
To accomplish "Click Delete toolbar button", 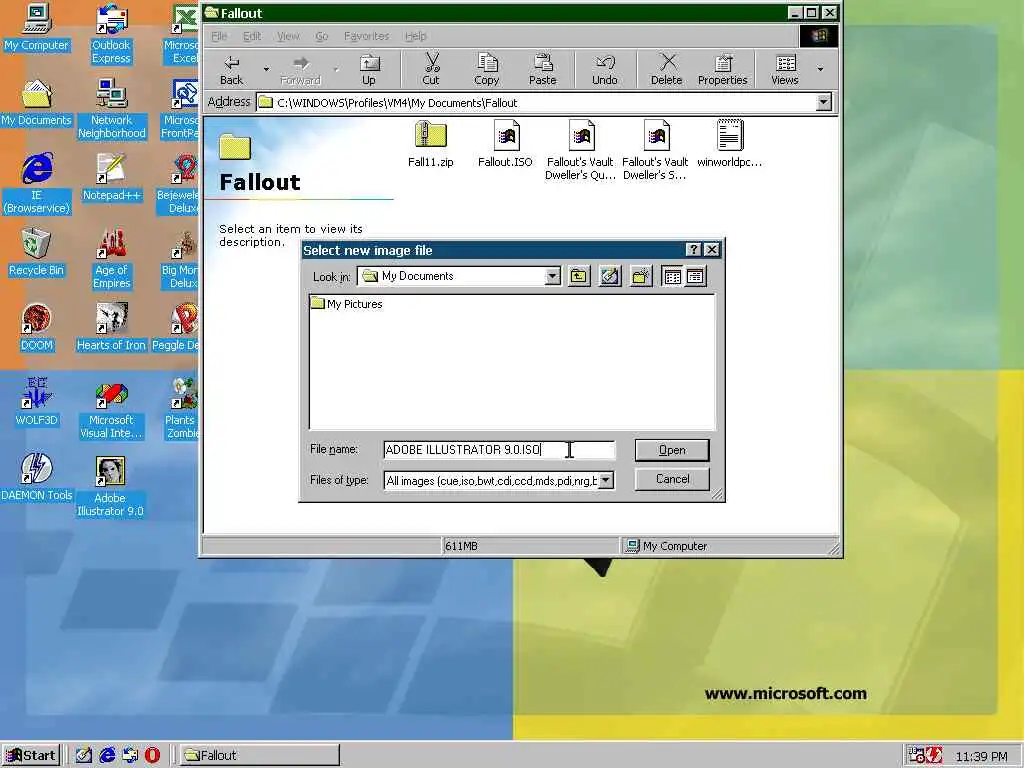I will pos(666,70).
